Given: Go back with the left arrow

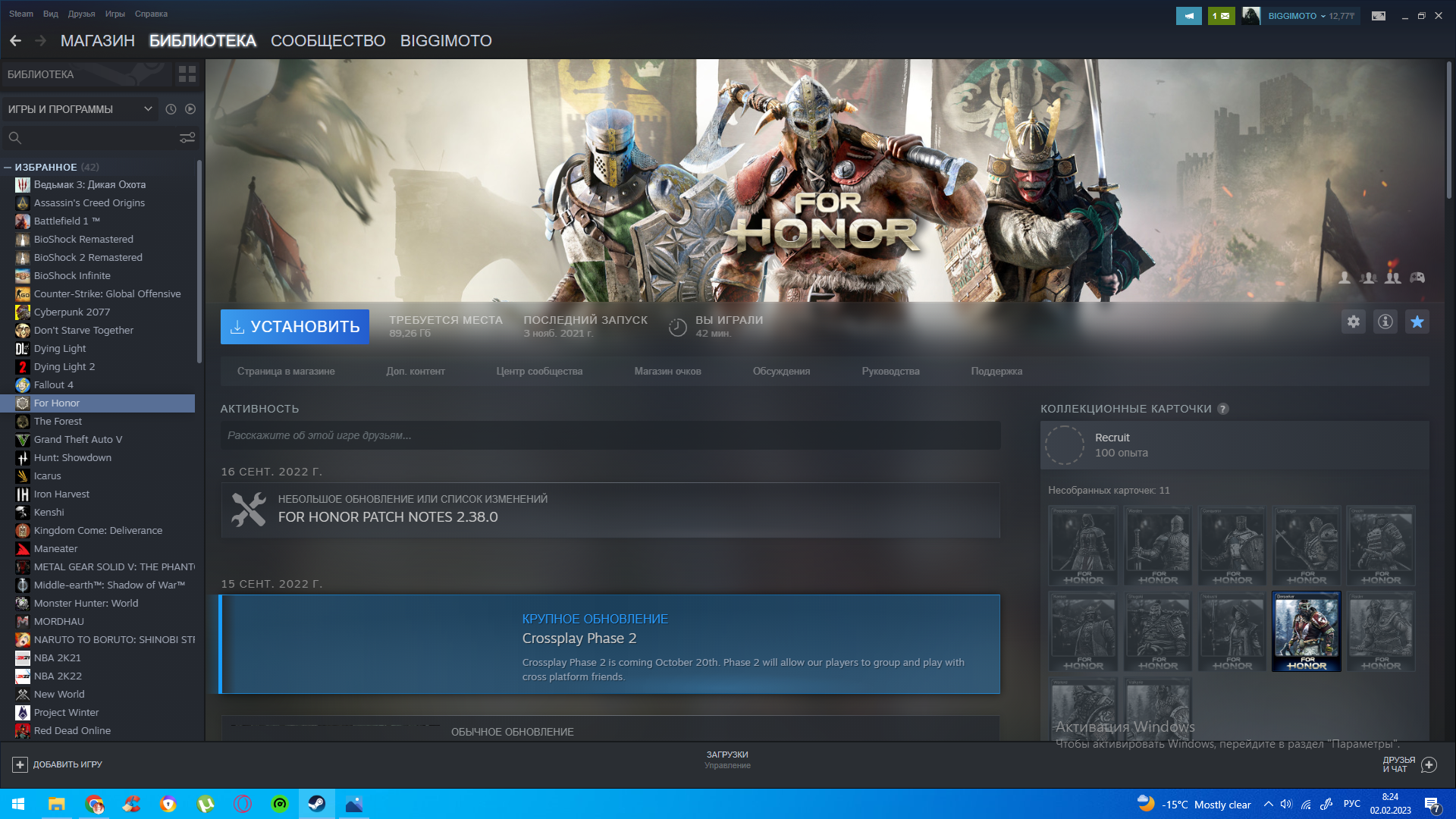Looking at the screenshot, I should coord(16,41).
